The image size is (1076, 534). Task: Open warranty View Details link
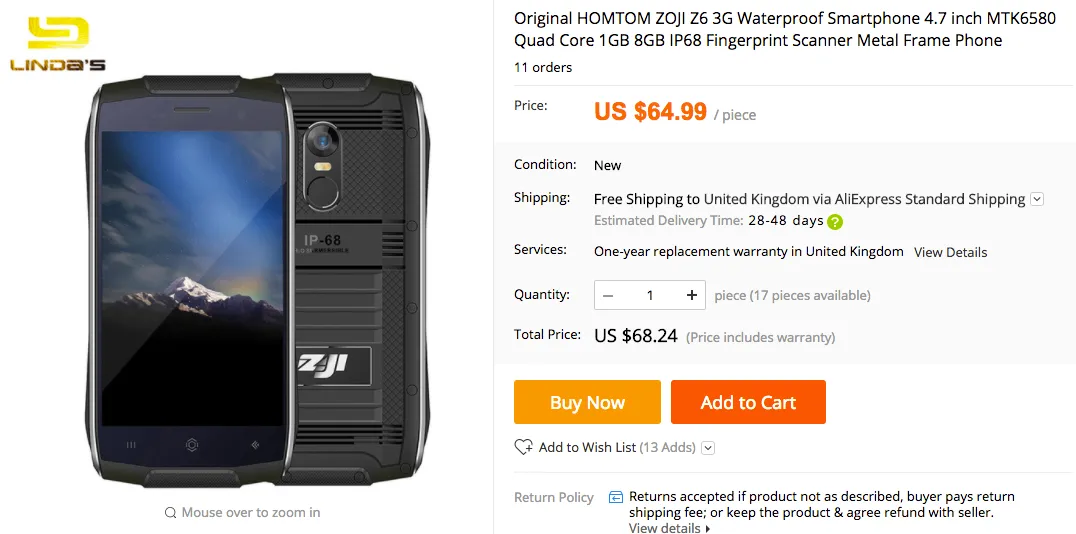point(950,252)
